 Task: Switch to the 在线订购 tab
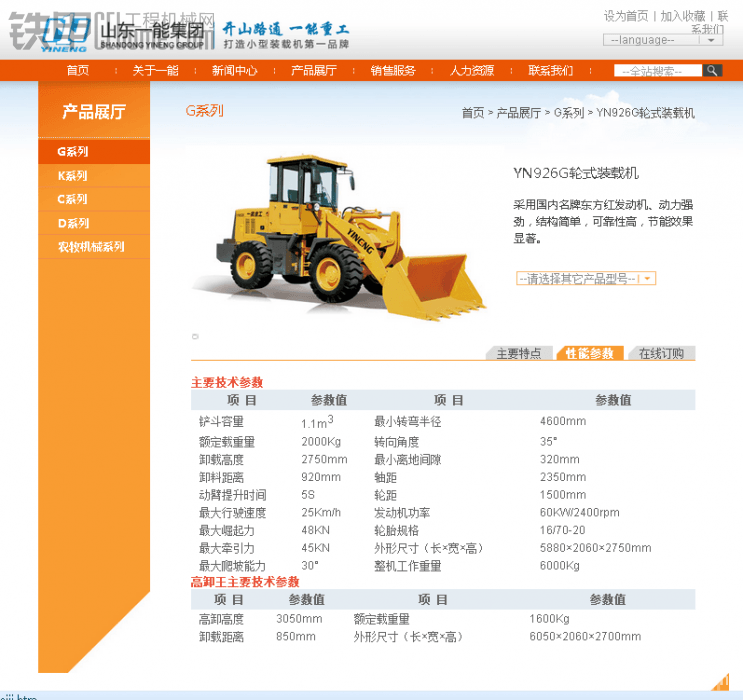(661, 354)
